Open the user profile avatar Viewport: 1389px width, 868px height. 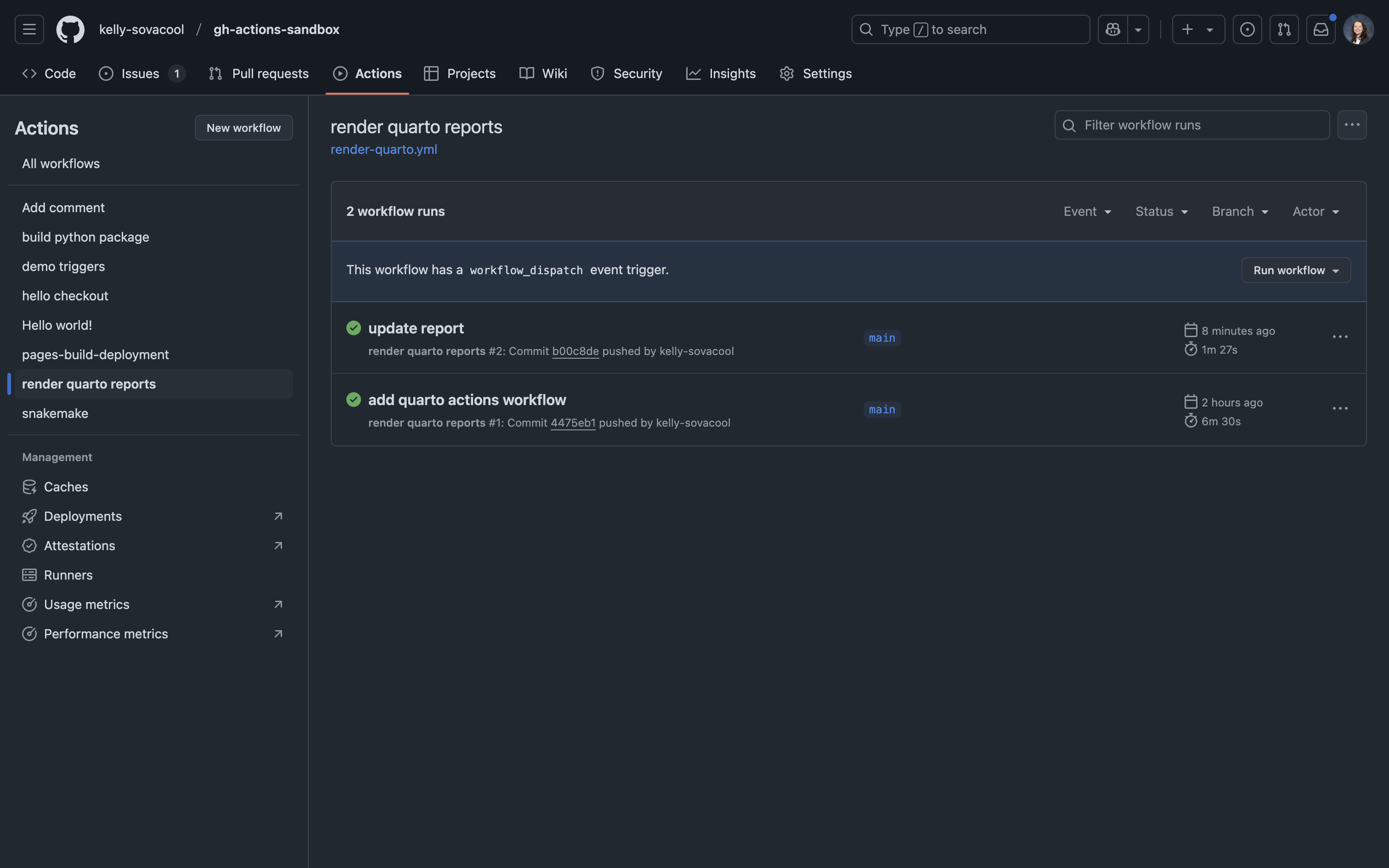pyautogui.click(x=1358, y=29)
